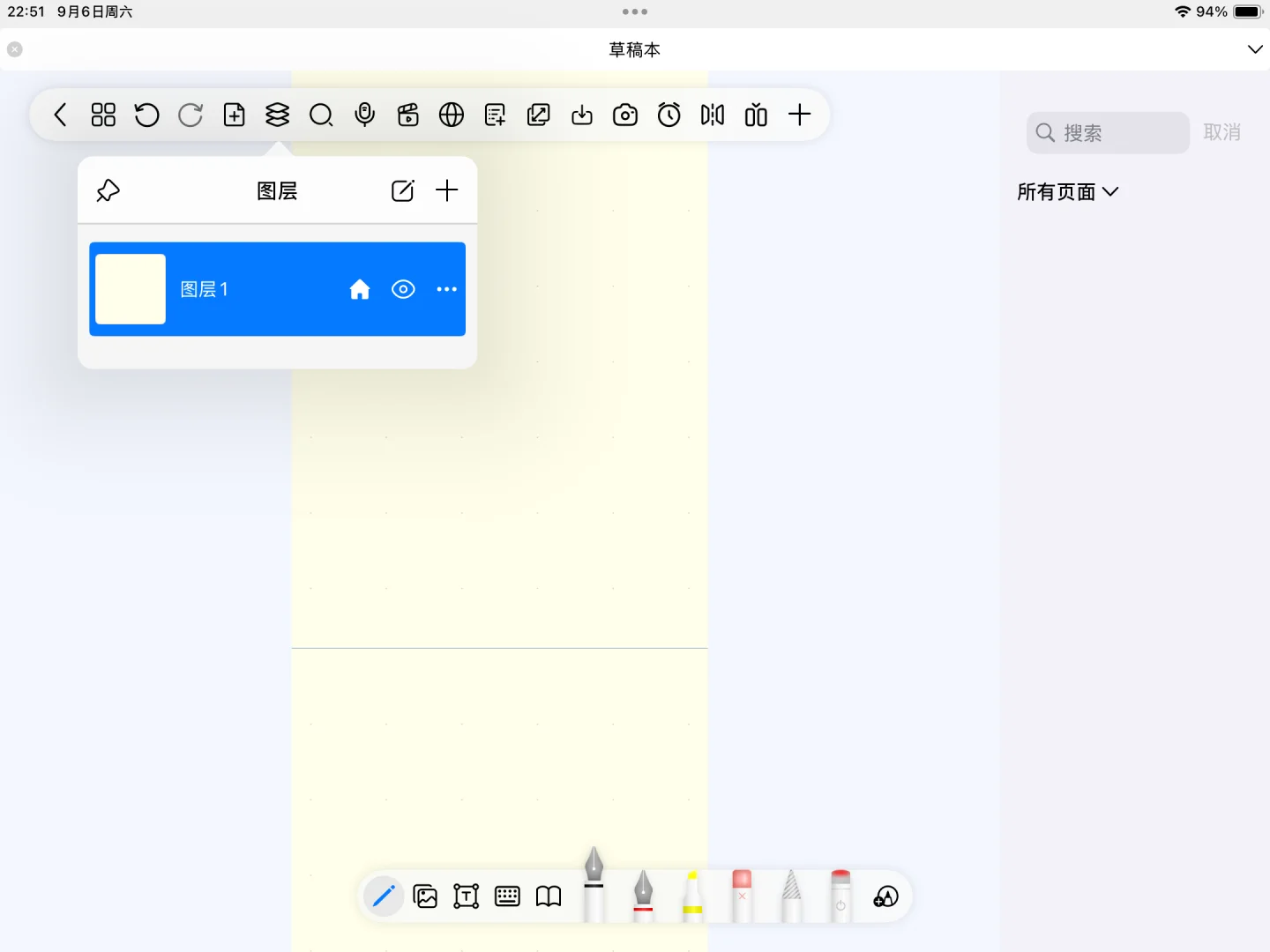Tap the home toggle on 图层1
The width and height of the screenshot is (1270, 952).
click(360, 289)
